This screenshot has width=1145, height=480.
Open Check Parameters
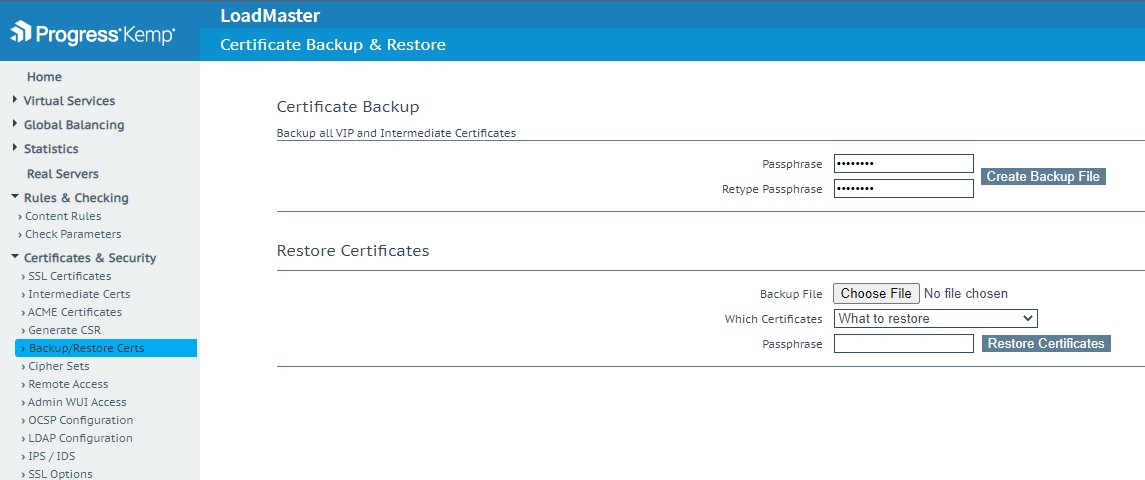73,235
